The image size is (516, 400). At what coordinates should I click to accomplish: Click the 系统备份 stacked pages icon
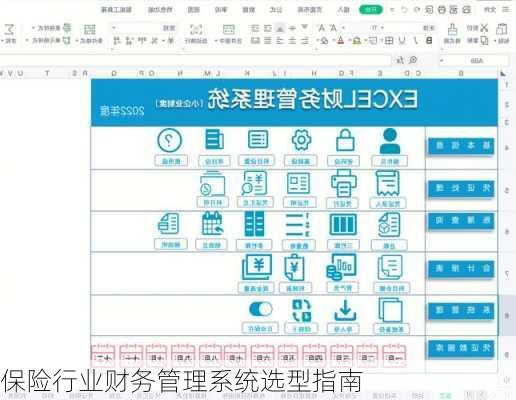click(390, 310)
